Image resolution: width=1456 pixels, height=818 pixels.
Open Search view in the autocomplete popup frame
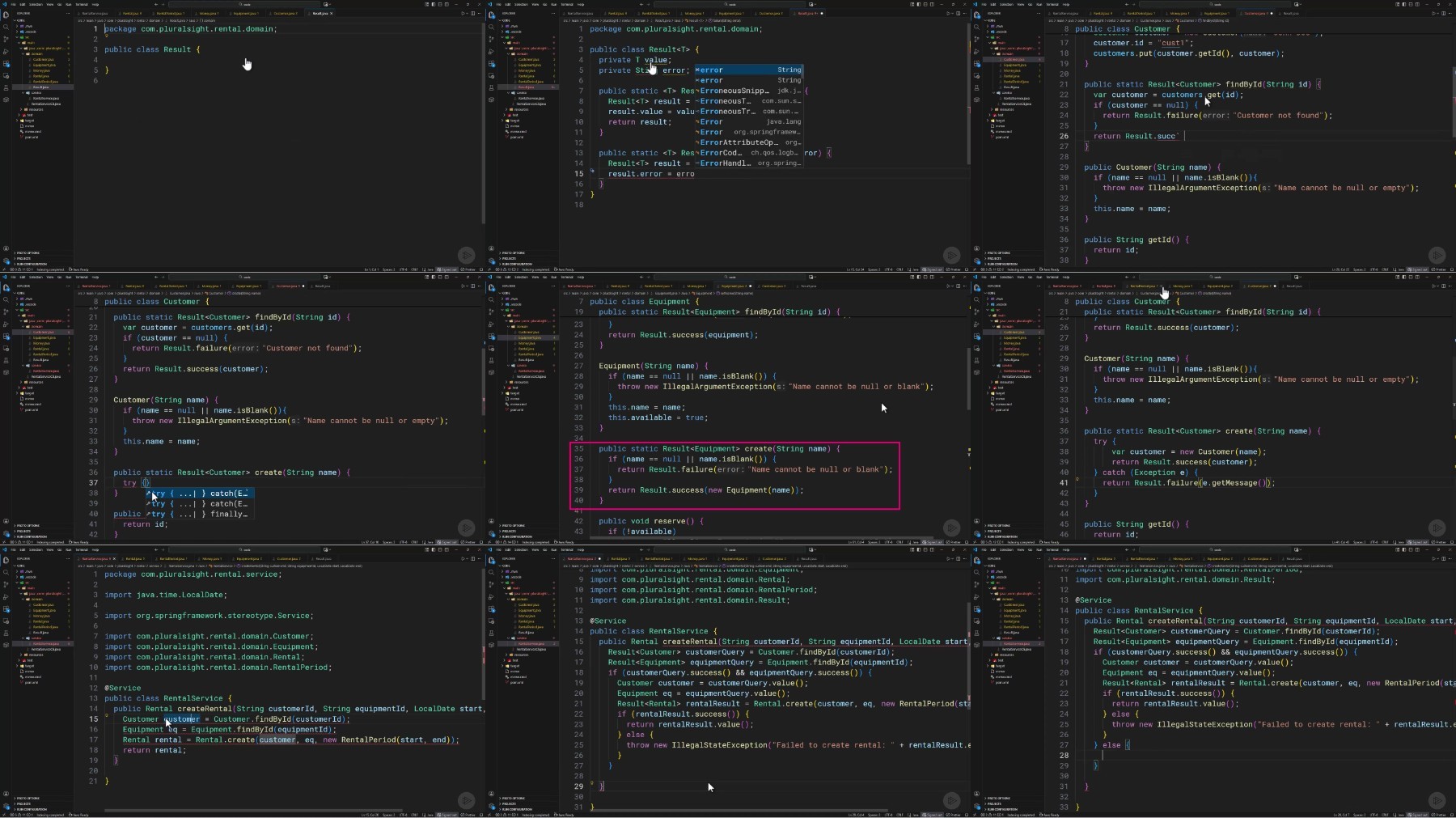coord(491,27)
